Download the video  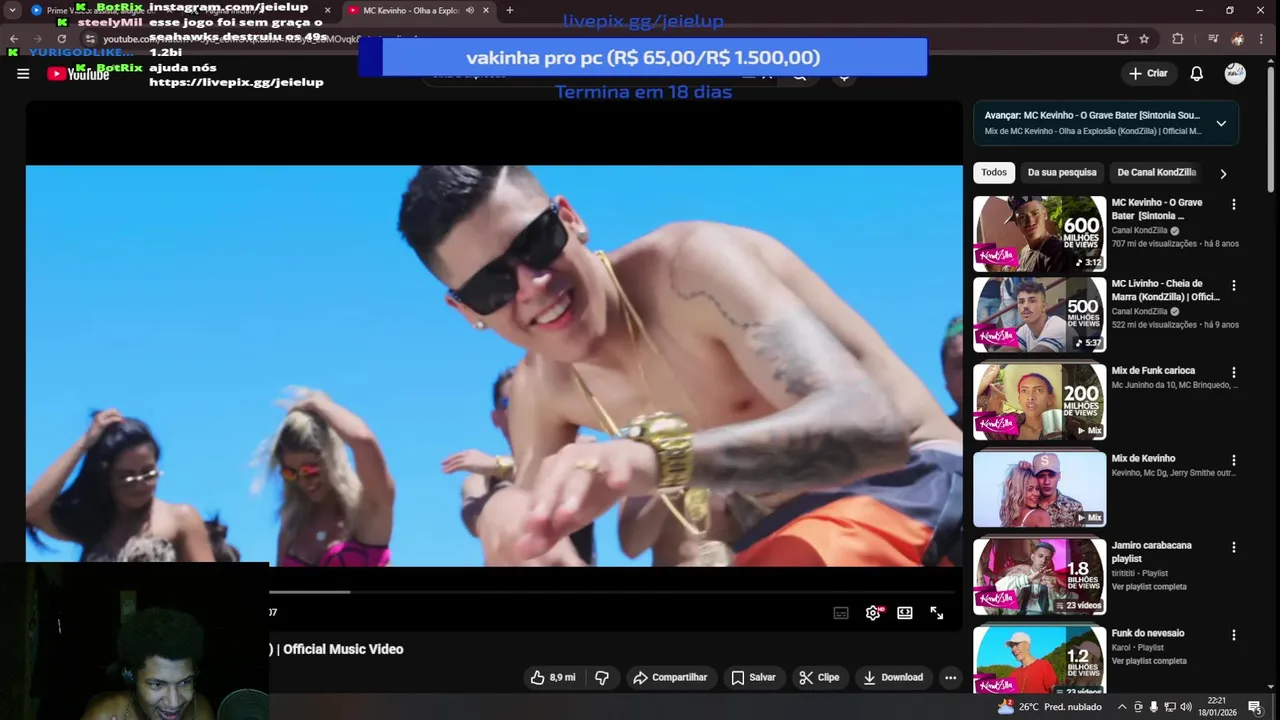coord(893,677)
